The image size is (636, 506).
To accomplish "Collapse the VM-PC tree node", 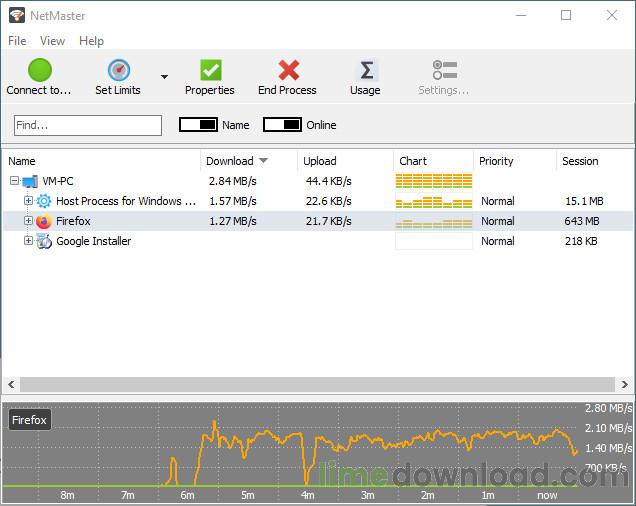I will 15,181.
